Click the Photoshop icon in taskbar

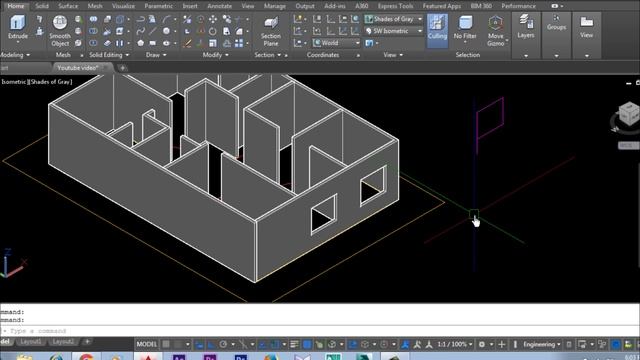pos(241,357)
